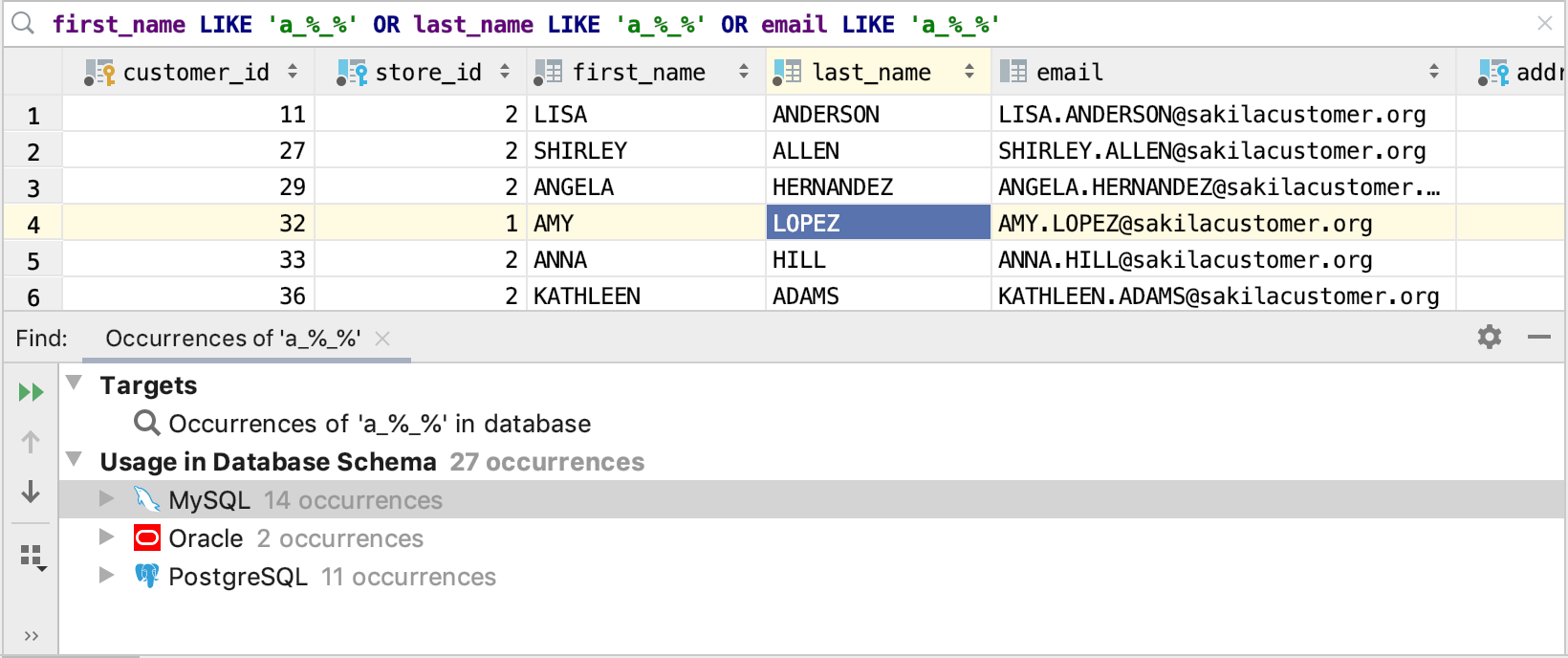Image resolution: width=1568 pixels, height=658 pixels.
Task: Sort by customer_id using sort arrows
Action: 293,72
